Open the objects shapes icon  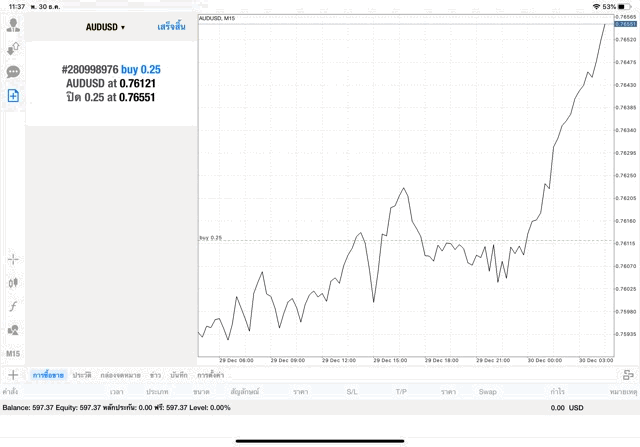click(13, 330)
